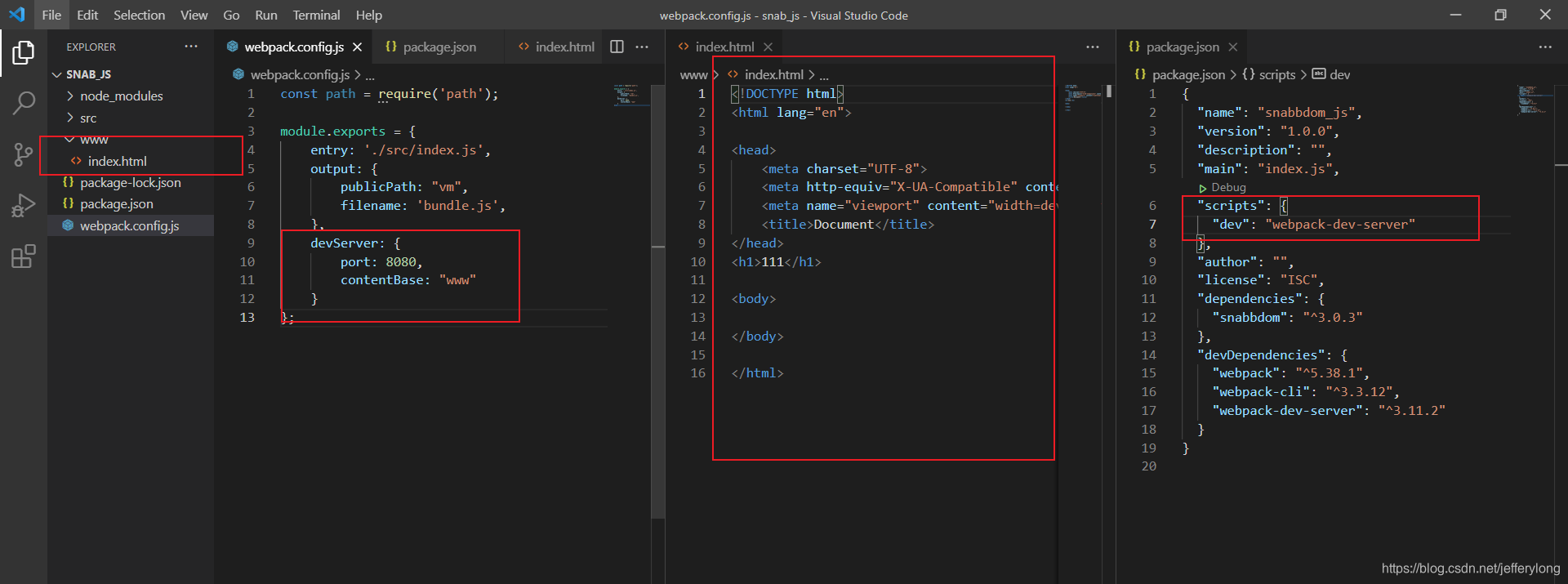
Task: Open package.json in the explorer tree
Action: [131, 204]
